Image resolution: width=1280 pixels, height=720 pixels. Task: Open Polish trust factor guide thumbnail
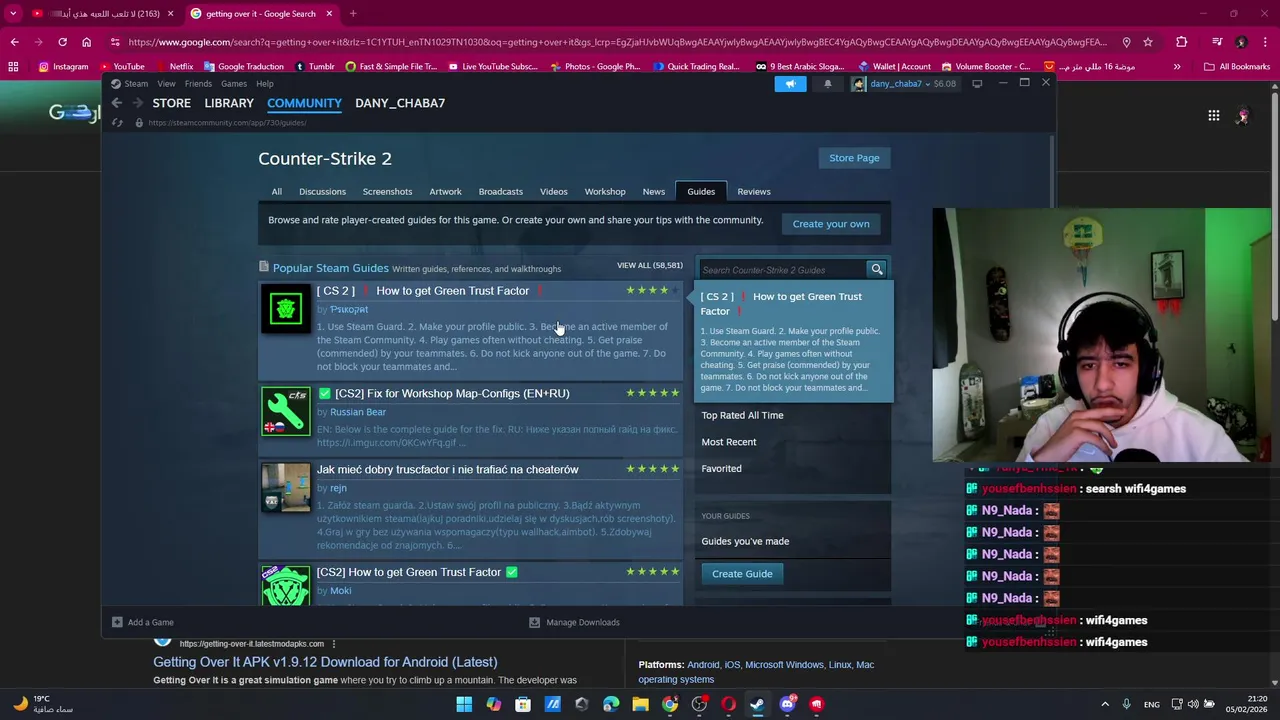(286, 487)
